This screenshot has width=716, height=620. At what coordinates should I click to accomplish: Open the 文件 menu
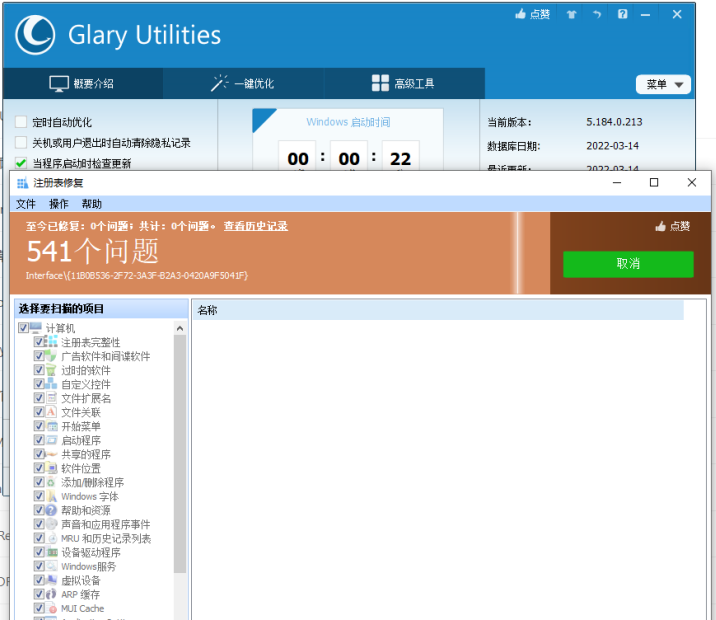pos(26,204)
